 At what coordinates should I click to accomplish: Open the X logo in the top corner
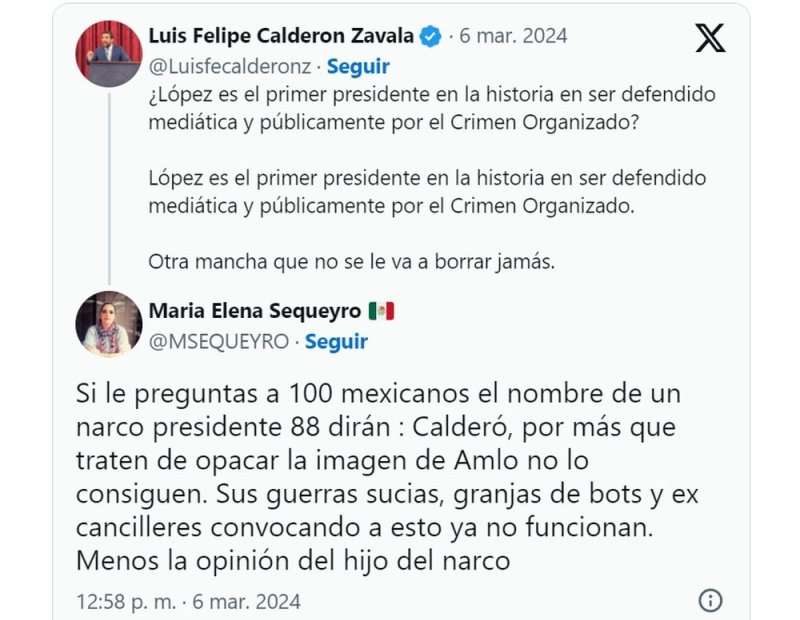710,38
